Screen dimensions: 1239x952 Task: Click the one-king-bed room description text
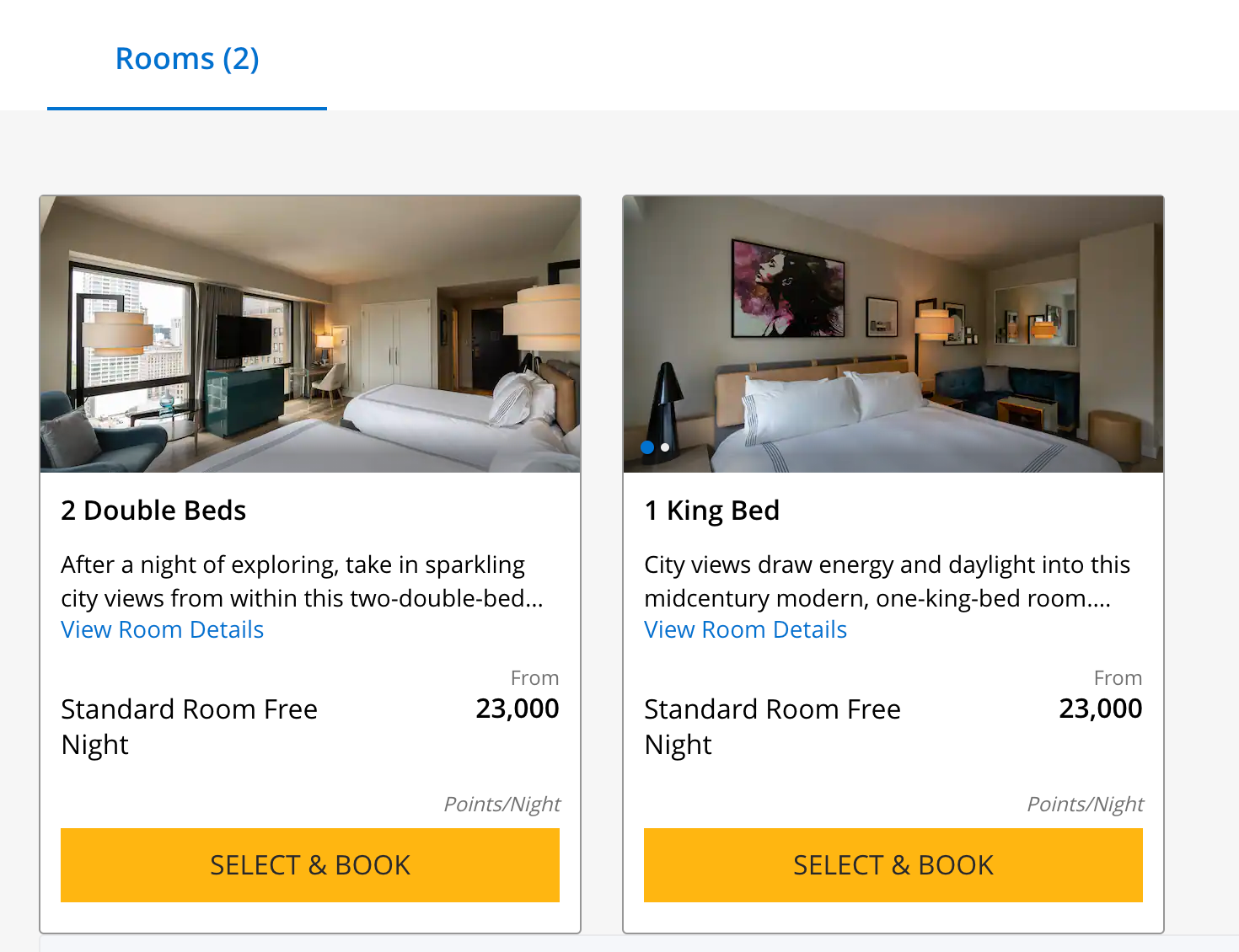(x=887, y=581)
